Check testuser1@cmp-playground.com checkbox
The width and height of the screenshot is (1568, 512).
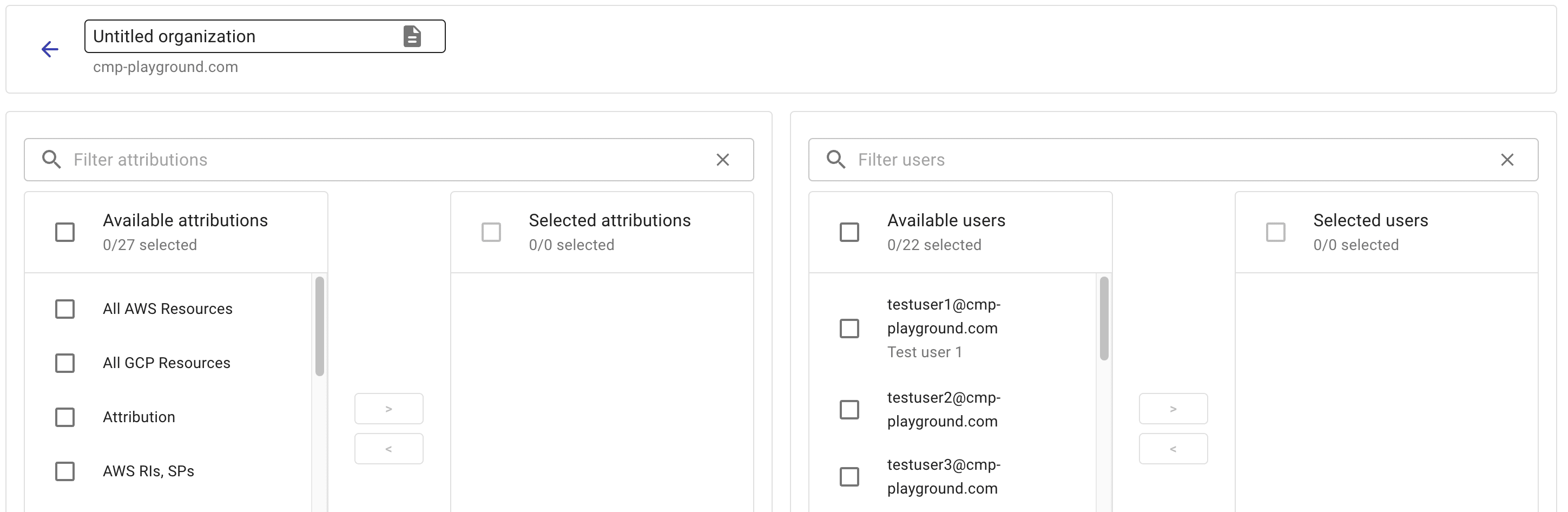coord(849,329)
